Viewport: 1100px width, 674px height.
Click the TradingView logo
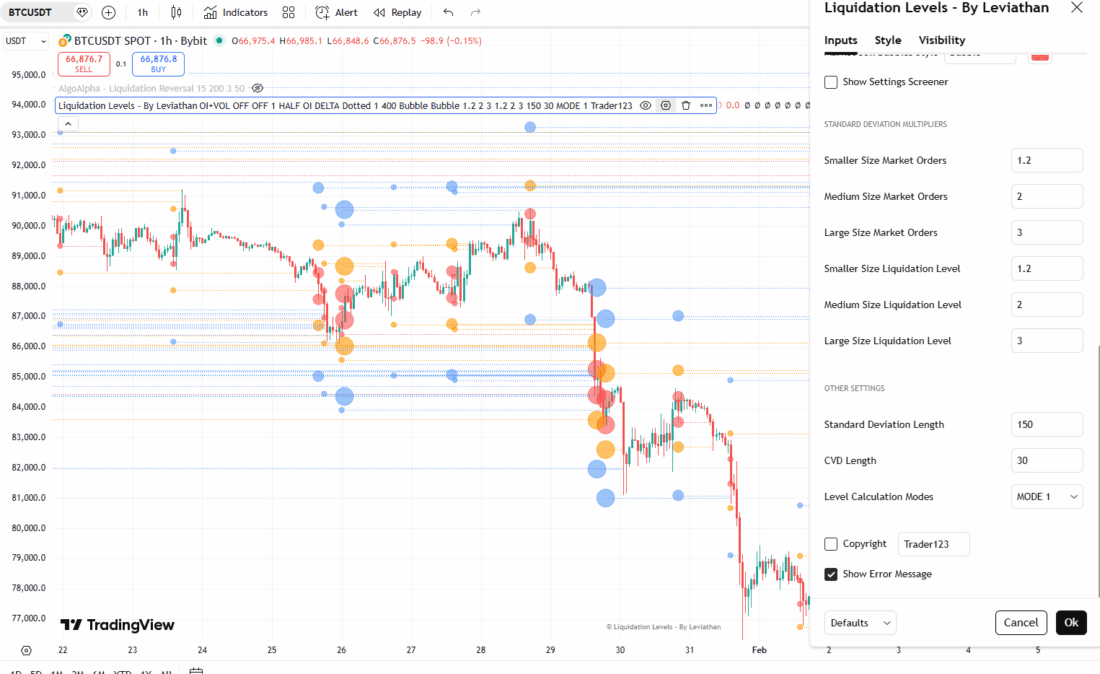[117, 625]
